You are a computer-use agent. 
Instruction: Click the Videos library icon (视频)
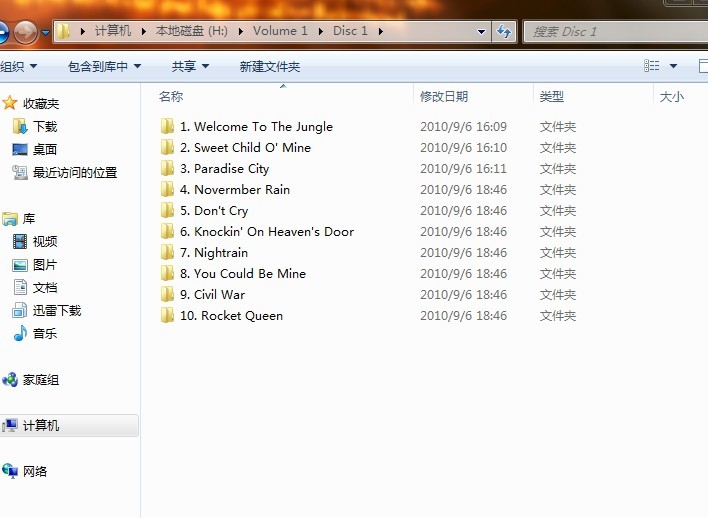(x=20, y=242)
